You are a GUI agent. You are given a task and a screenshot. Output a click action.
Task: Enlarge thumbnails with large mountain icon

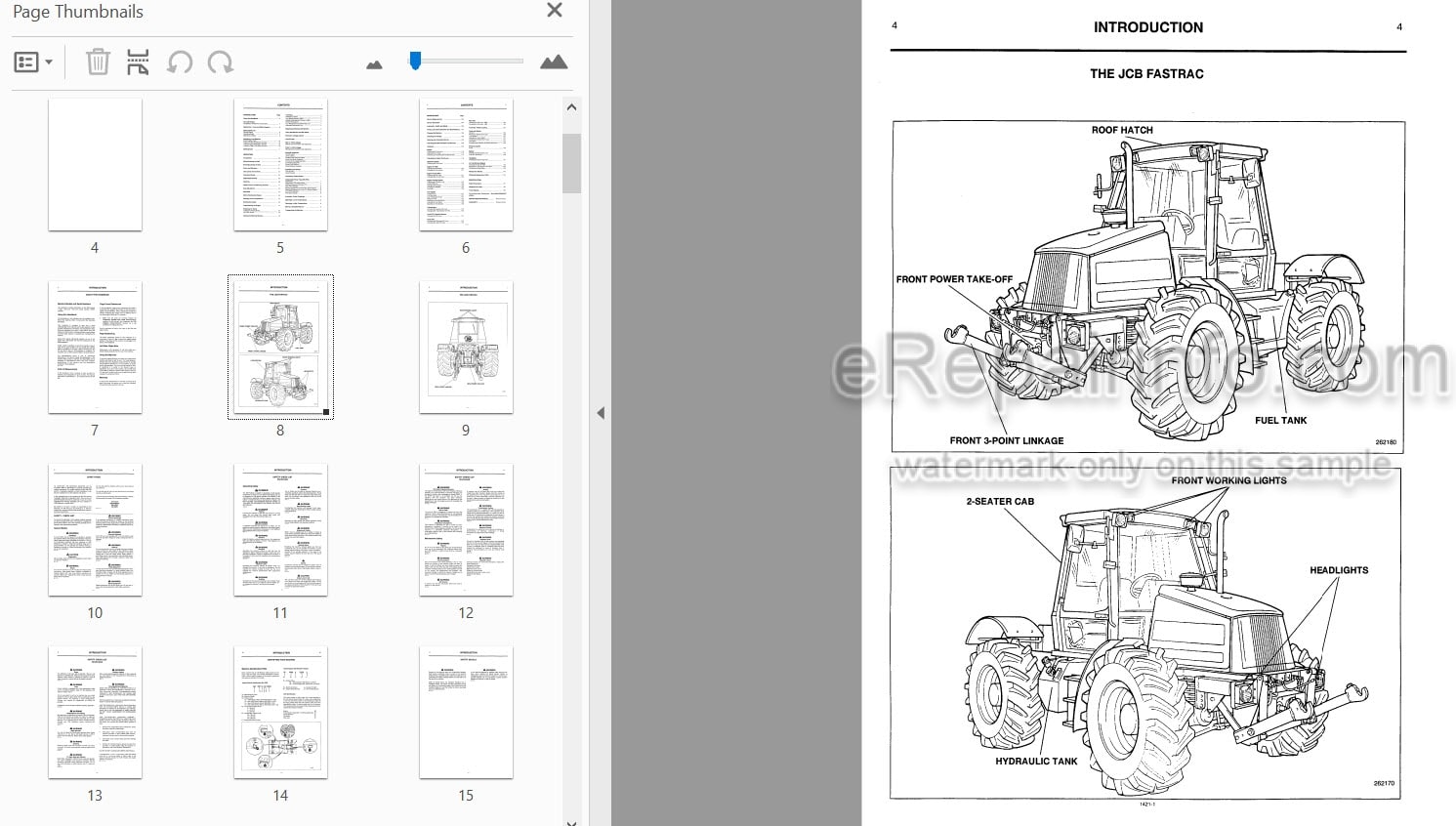pos(554,62)
